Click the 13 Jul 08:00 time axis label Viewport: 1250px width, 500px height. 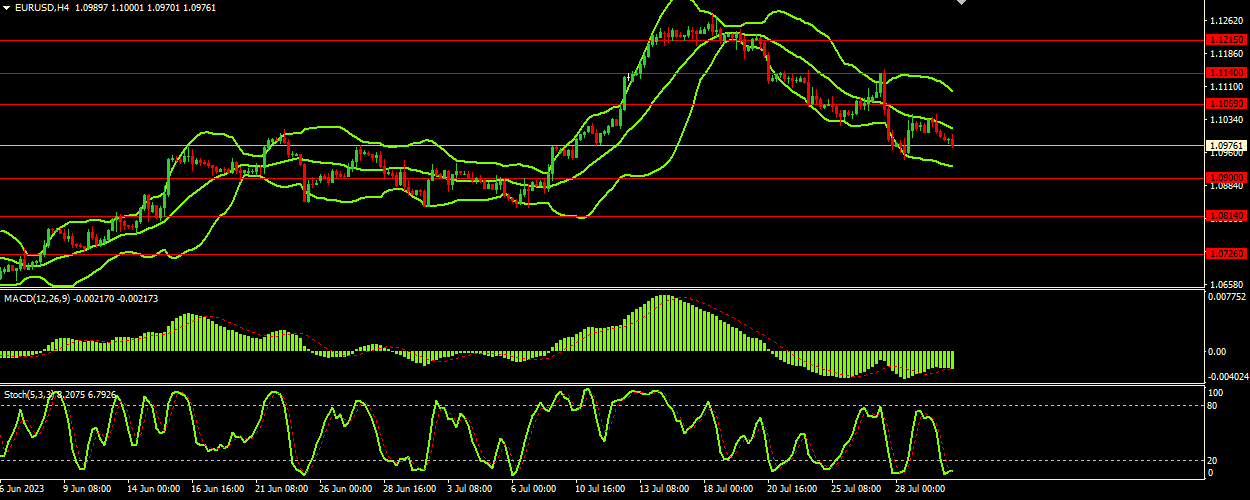(665, 490)
